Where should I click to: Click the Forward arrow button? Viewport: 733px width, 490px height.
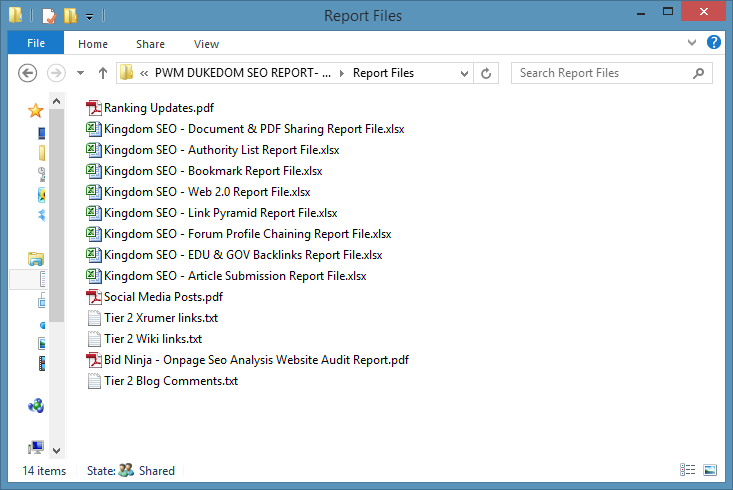(x=56, y=73)
